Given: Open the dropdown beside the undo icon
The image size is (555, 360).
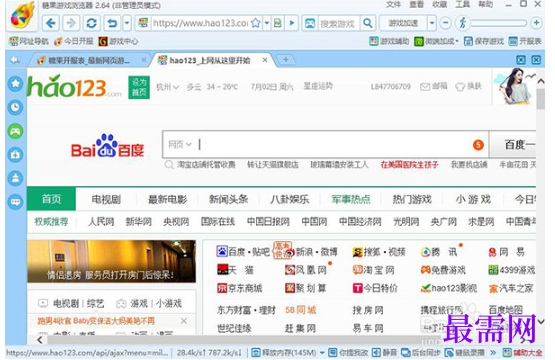Looking at the screenshot, I should [x=127, y=23].
